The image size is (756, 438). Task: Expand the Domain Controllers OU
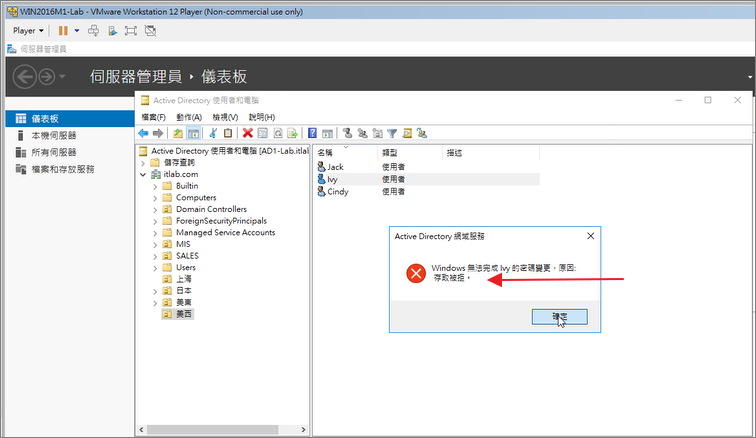(x=155, y=209)
